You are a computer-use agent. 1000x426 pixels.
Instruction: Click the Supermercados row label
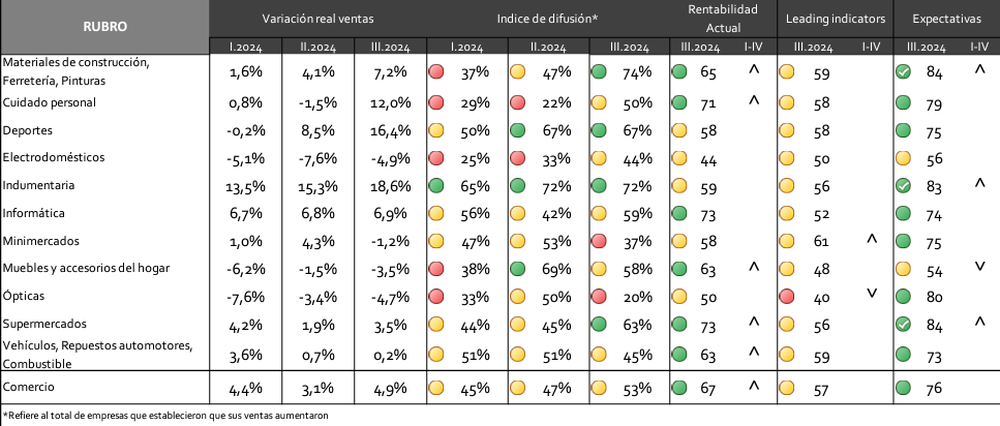(45, 324)
